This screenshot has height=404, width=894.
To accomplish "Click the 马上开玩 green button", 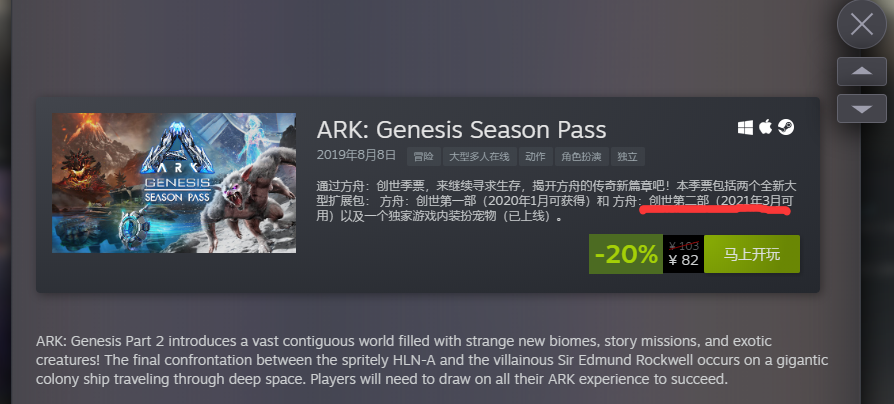I will click(x=751, y=254).
